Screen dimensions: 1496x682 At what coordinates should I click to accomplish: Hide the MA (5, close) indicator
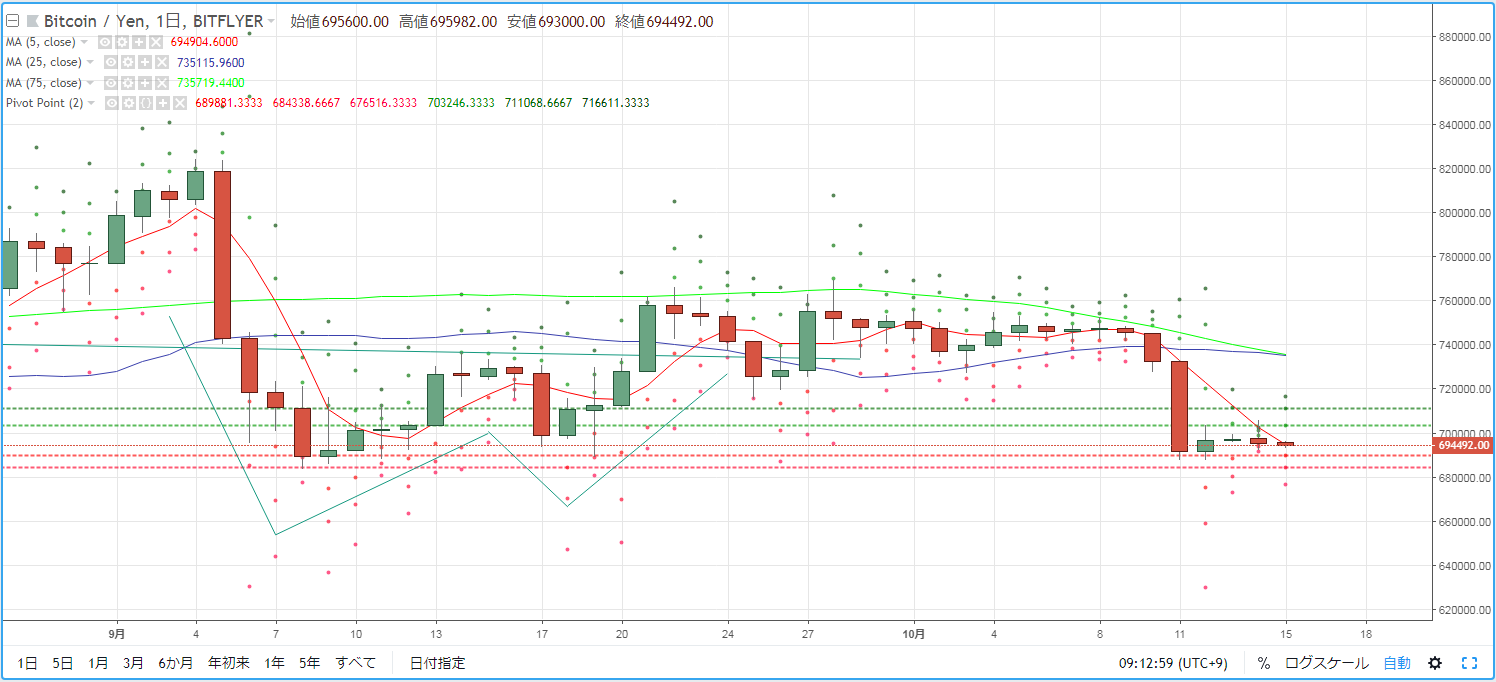click(105, 42)
